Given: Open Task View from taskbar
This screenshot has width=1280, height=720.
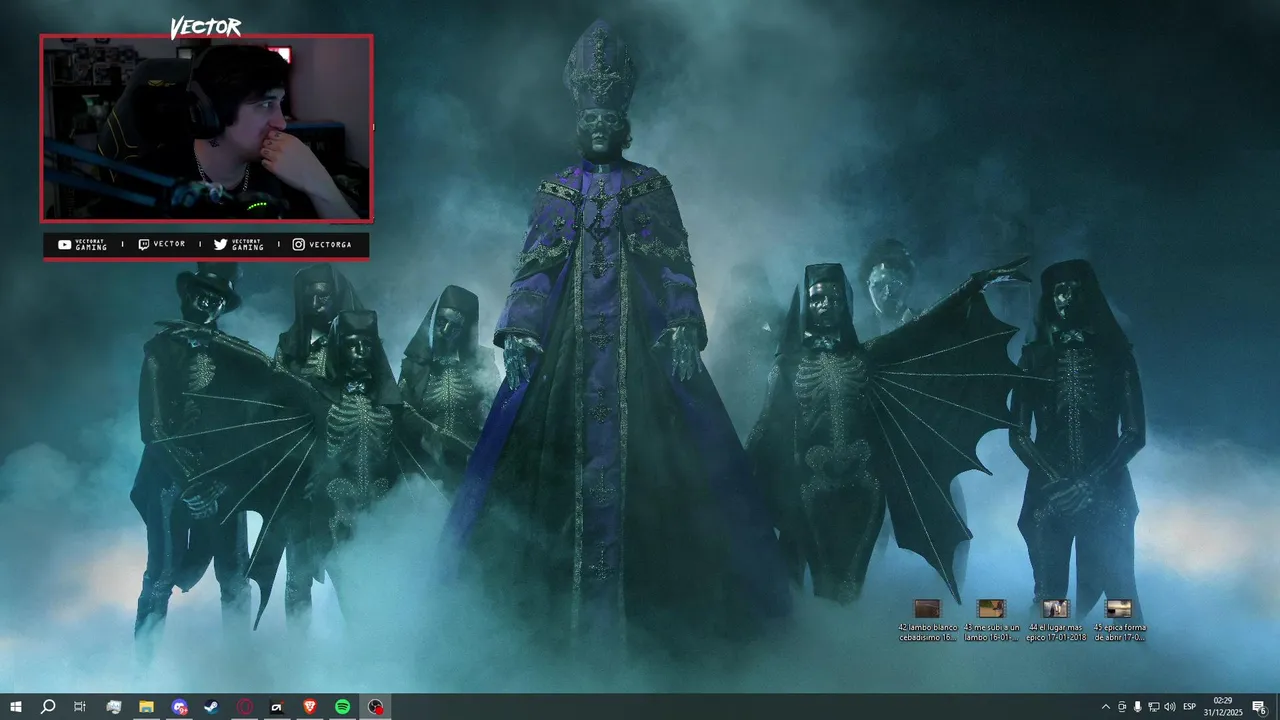Looking at the screenshot, I should pos(80,707).
